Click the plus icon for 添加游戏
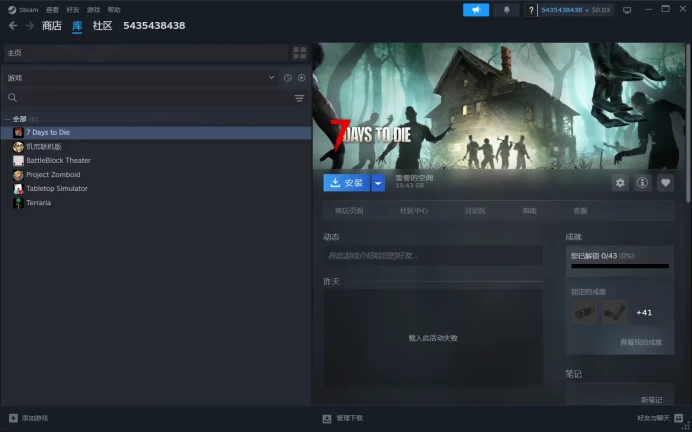 tap(13, 418)
